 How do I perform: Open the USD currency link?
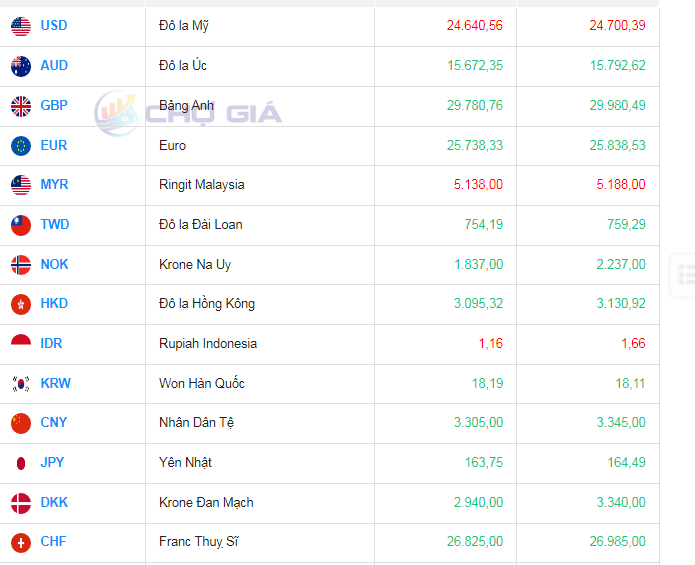click(x=54, y=26)
